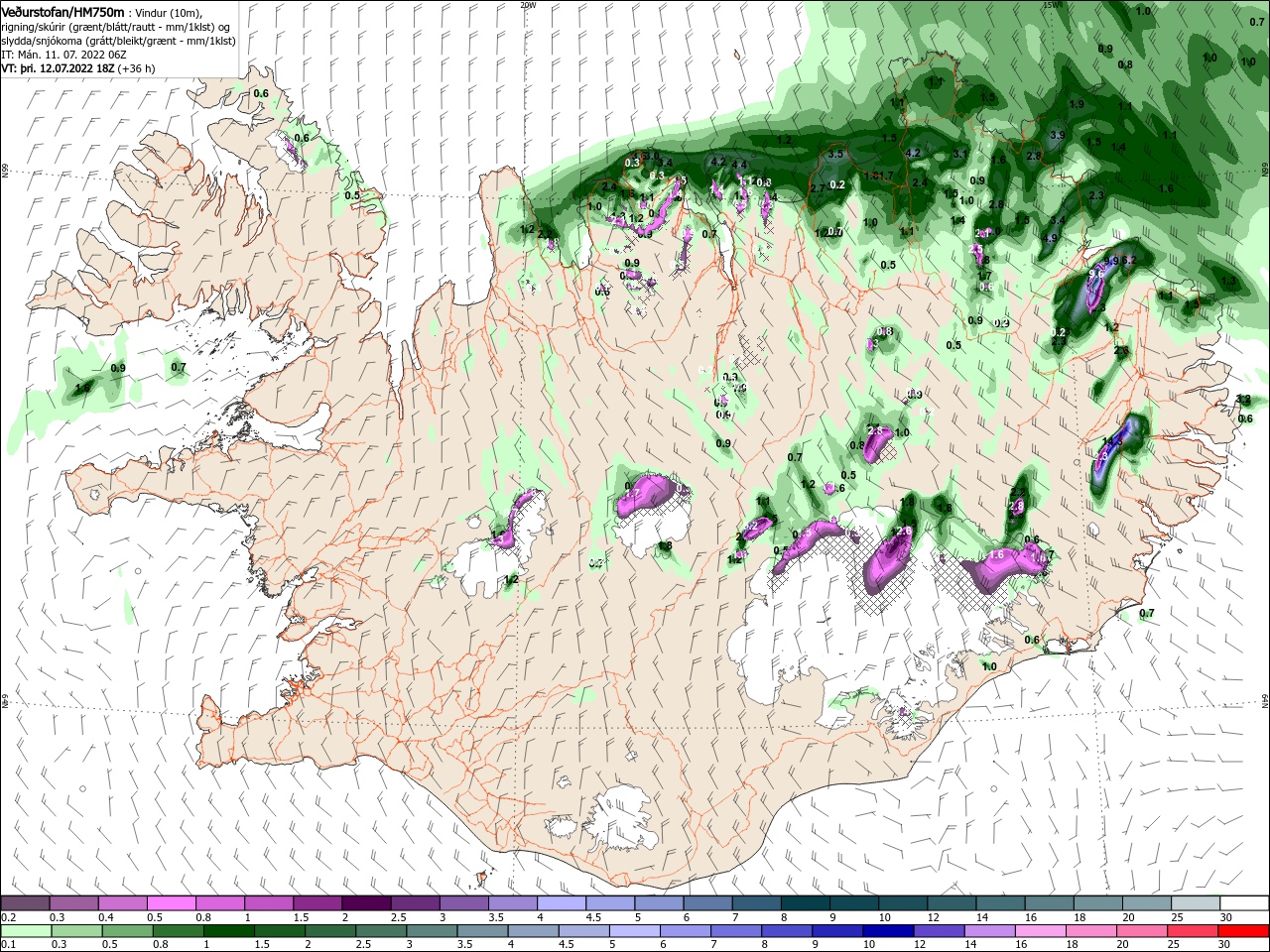1270x952 pixels.
Task: Click the '30' label on the rain scale
Action: pos(1224,945)
